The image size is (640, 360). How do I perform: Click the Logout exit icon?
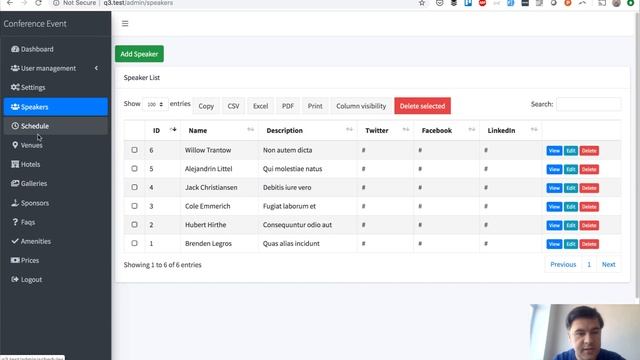[x=15, y=280]
